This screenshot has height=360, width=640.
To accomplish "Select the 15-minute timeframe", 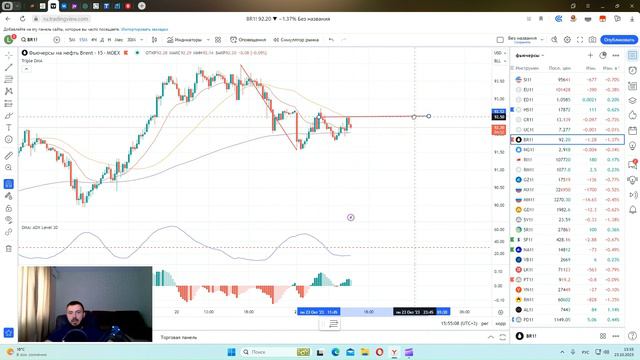I will pos(83,40).
